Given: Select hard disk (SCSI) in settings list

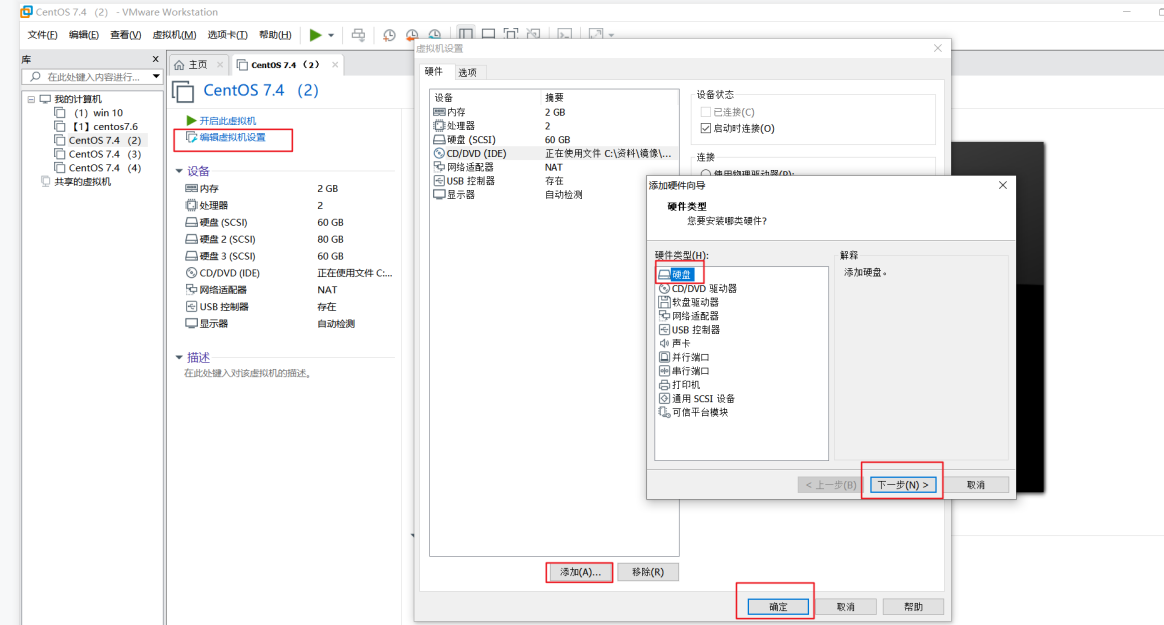Looking at the screenshot, I should pos(554,140).
